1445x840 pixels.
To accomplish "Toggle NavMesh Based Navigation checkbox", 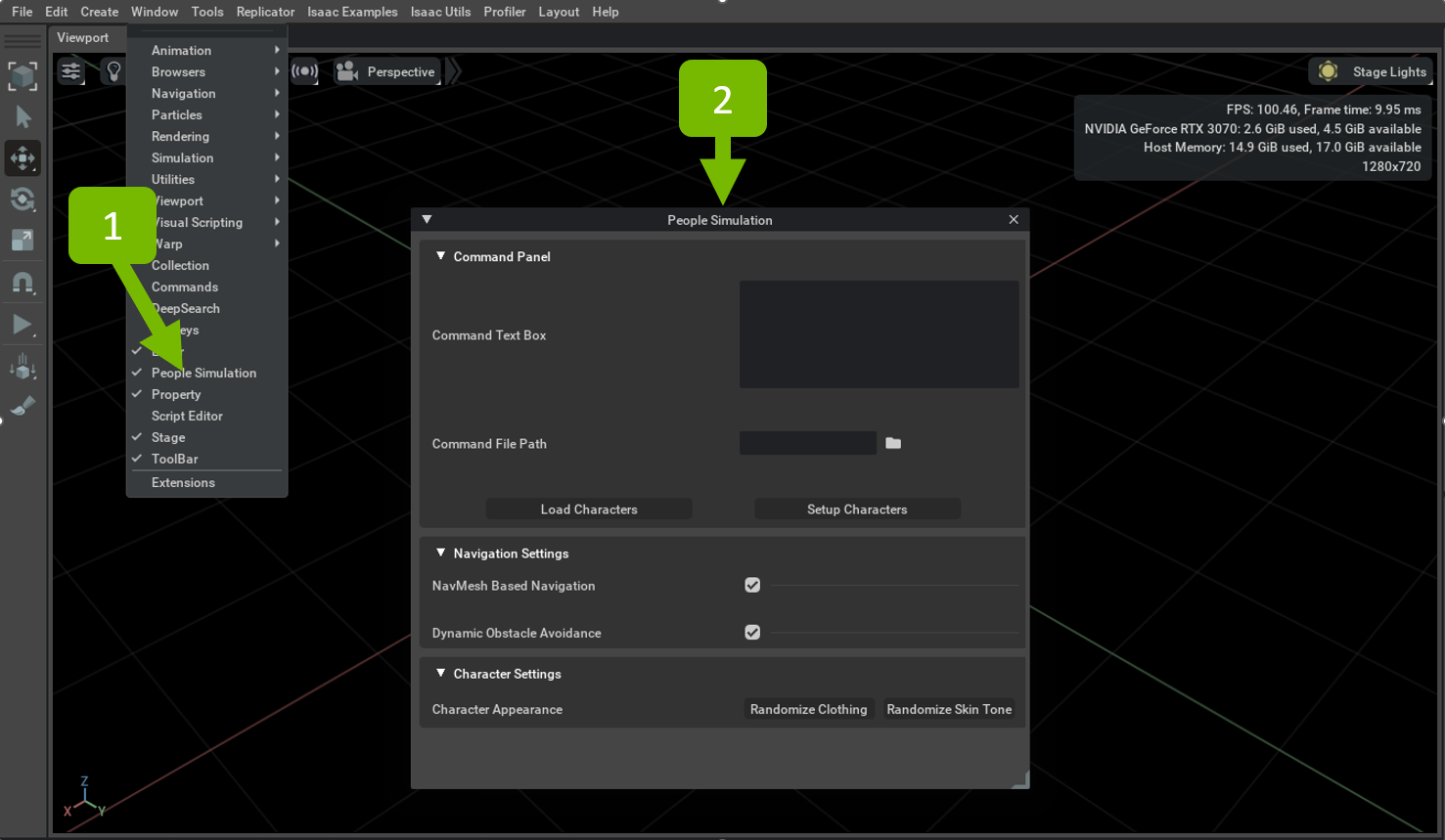I will coord(752,585).
